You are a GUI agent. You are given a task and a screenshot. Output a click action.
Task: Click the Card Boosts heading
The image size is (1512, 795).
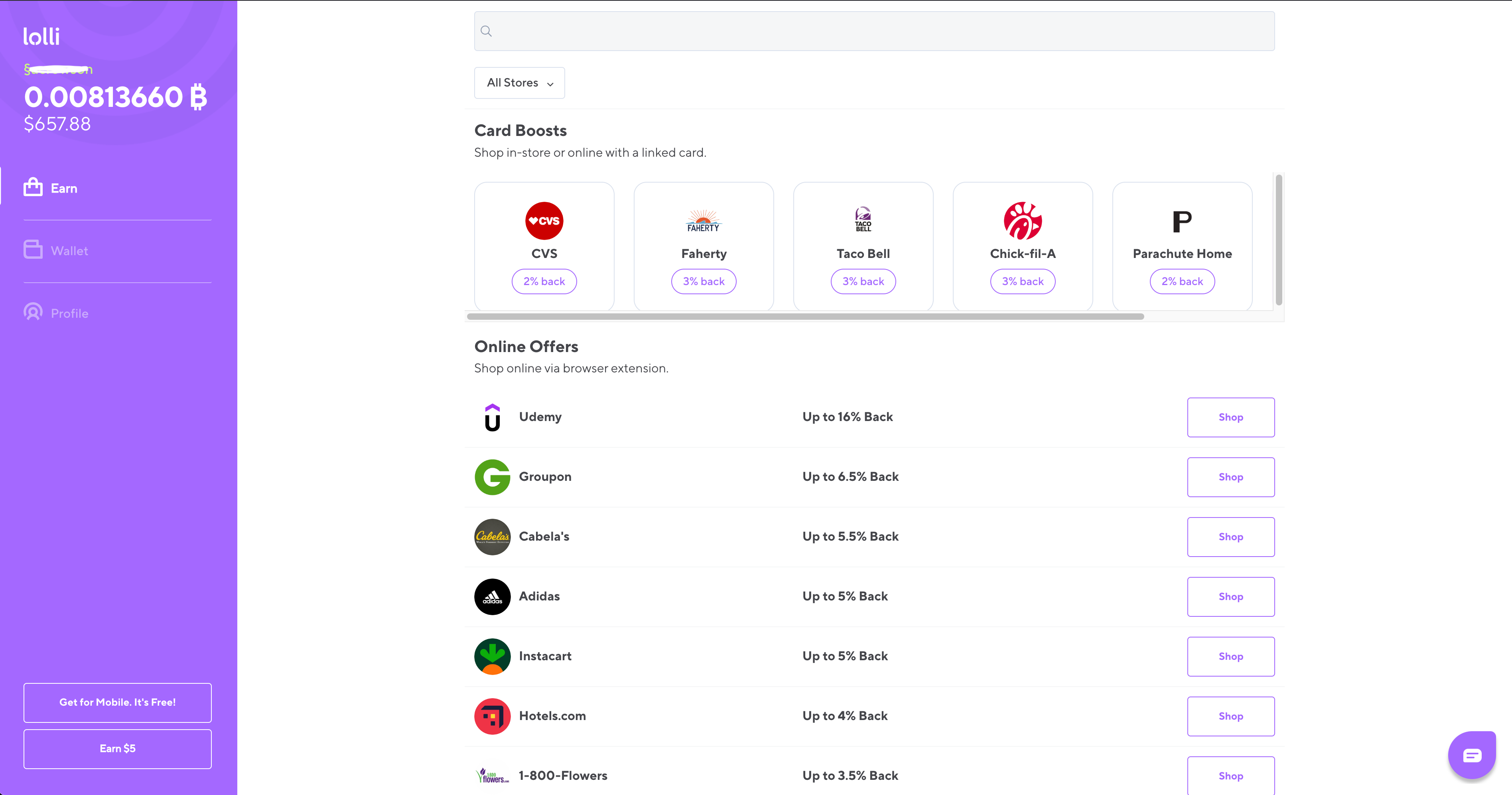coord(520,130)
